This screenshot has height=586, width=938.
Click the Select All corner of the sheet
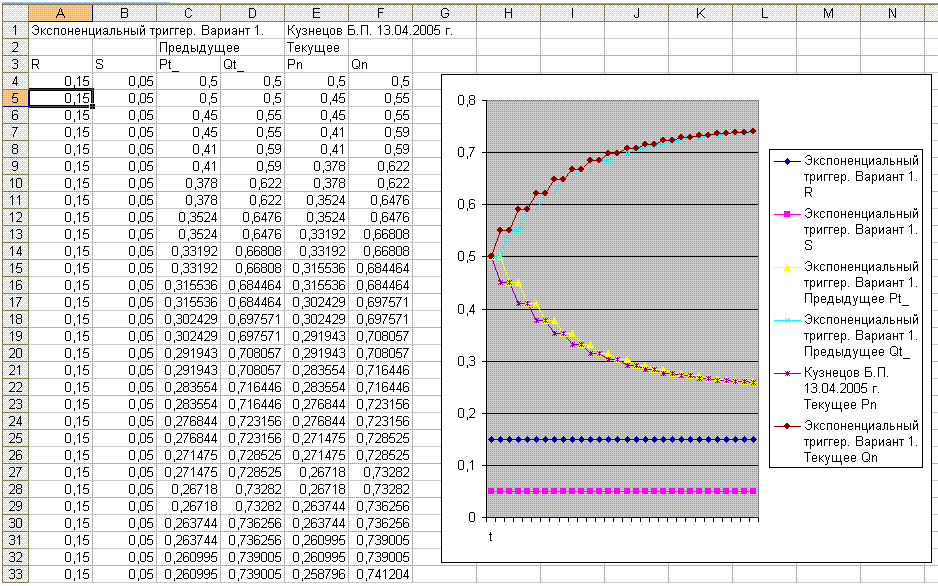(13, 12)
